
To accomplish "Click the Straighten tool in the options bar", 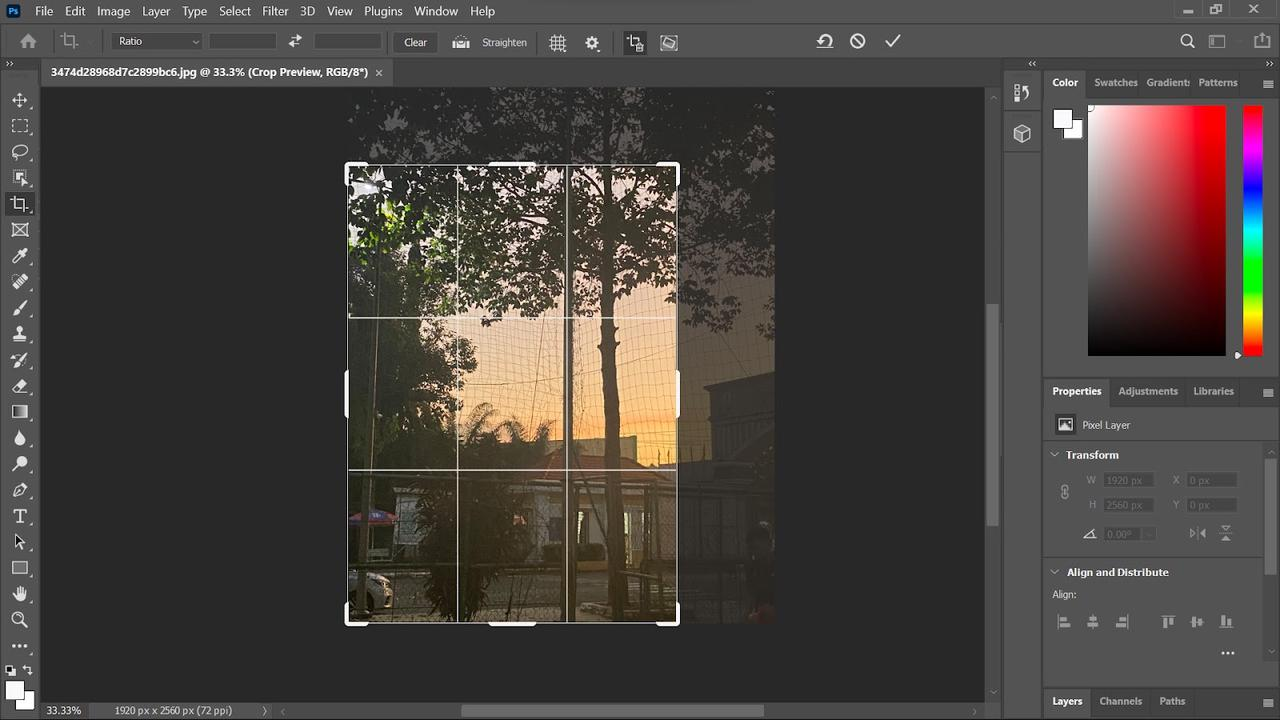I will 489,42.
